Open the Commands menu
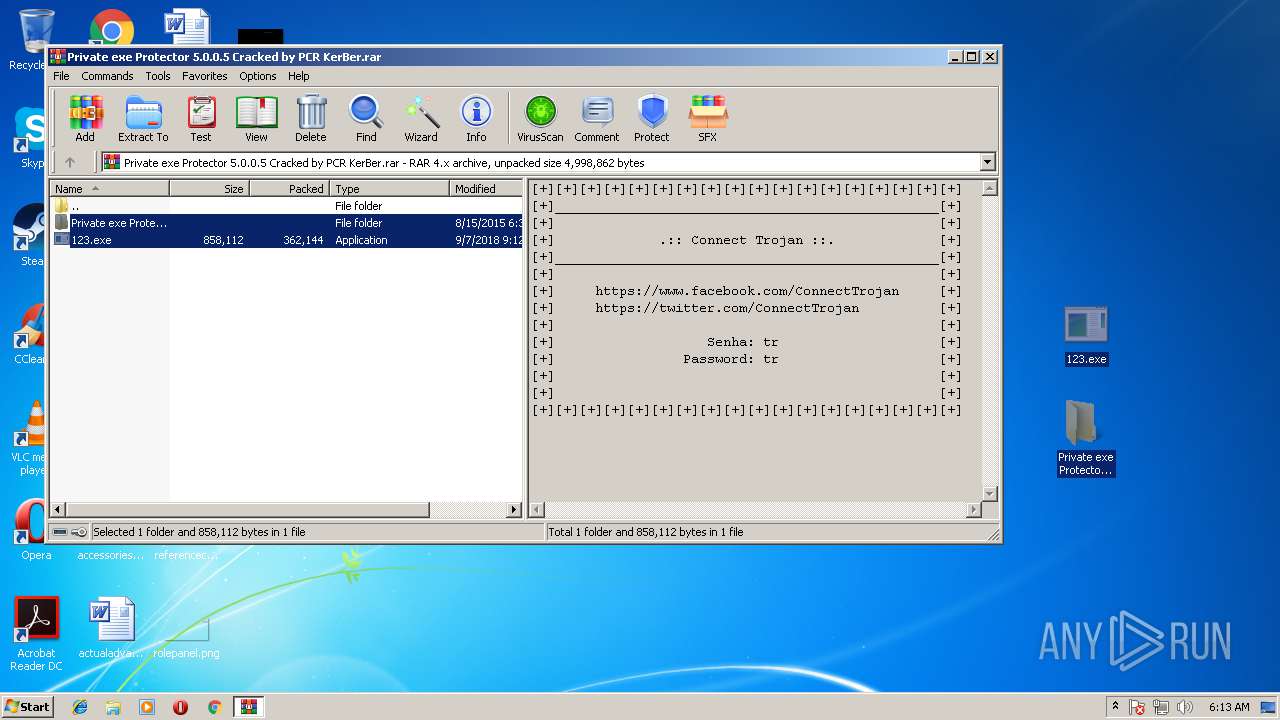The height and width of the screenshot is (720, 1280). [x=107, y=76]
